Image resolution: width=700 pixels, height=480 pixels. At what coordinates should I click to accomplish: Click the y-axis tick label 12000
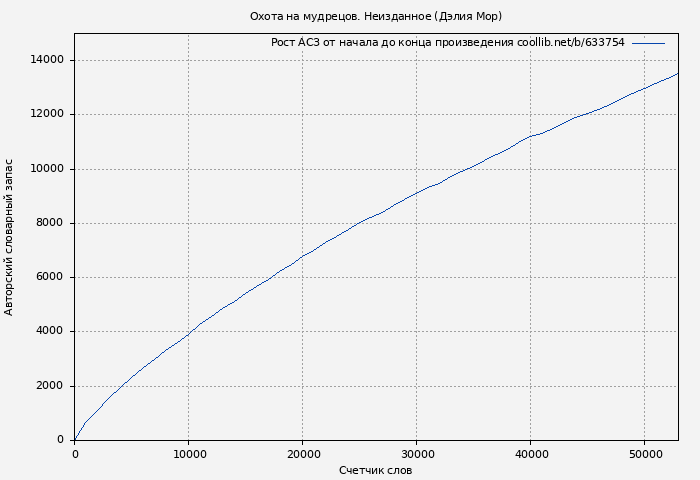pyautogui.click(x=47, y=114)
